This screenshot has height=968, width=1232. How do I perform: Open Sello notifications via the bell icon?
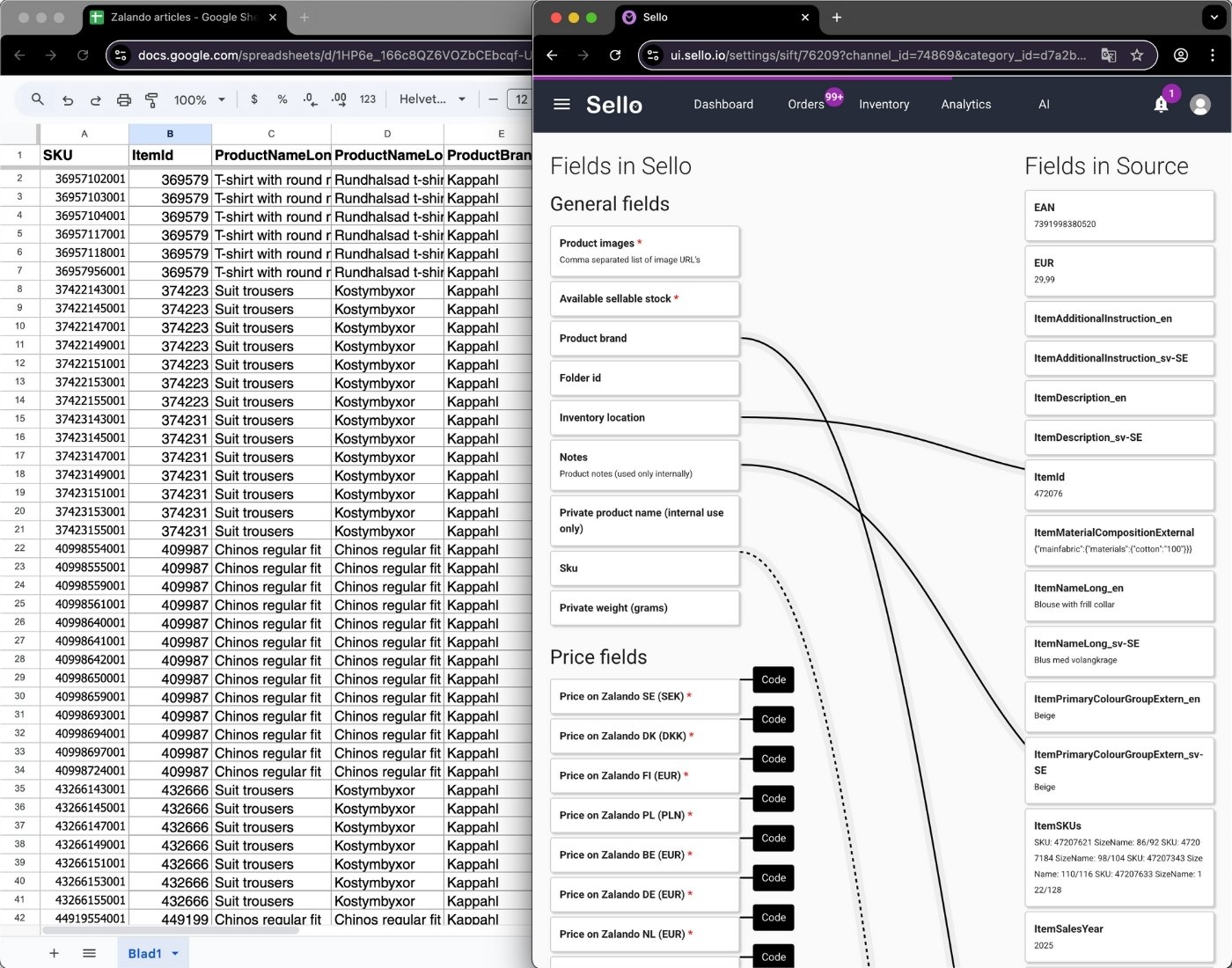[1160, 104]
